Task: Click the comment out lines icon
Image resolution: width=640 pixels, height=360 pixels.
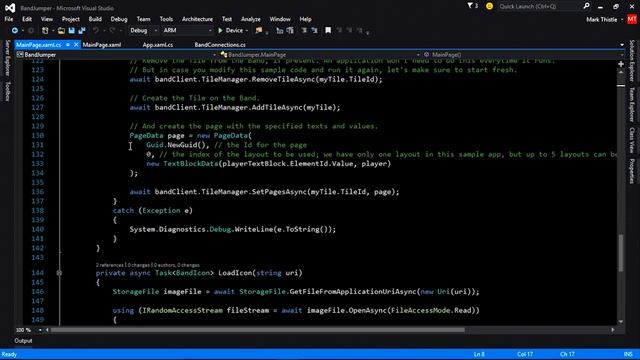Action: (304, 31)
